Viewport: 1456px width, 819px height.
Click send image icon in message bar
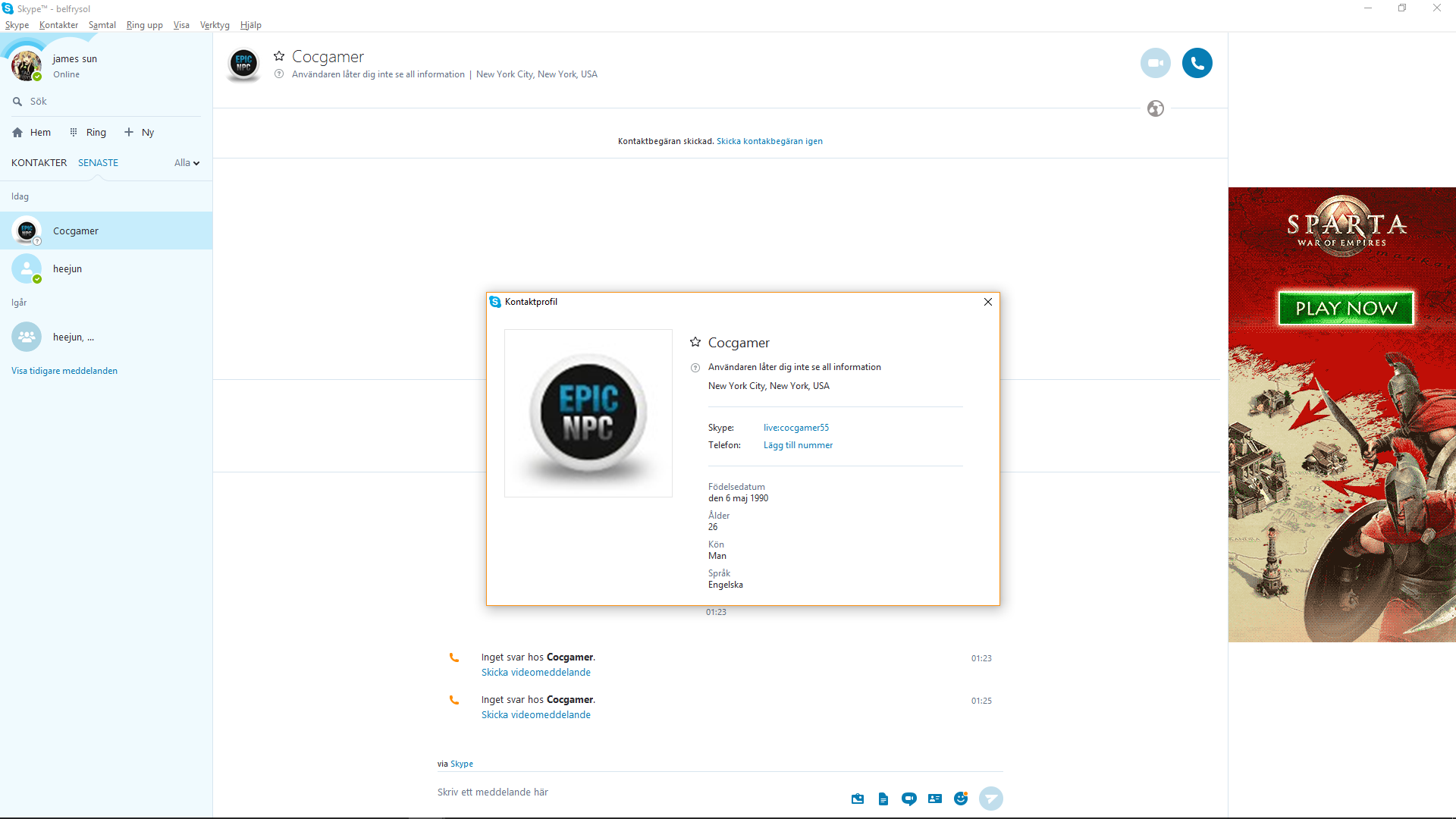pyautogui.click(x=858, y=799)
